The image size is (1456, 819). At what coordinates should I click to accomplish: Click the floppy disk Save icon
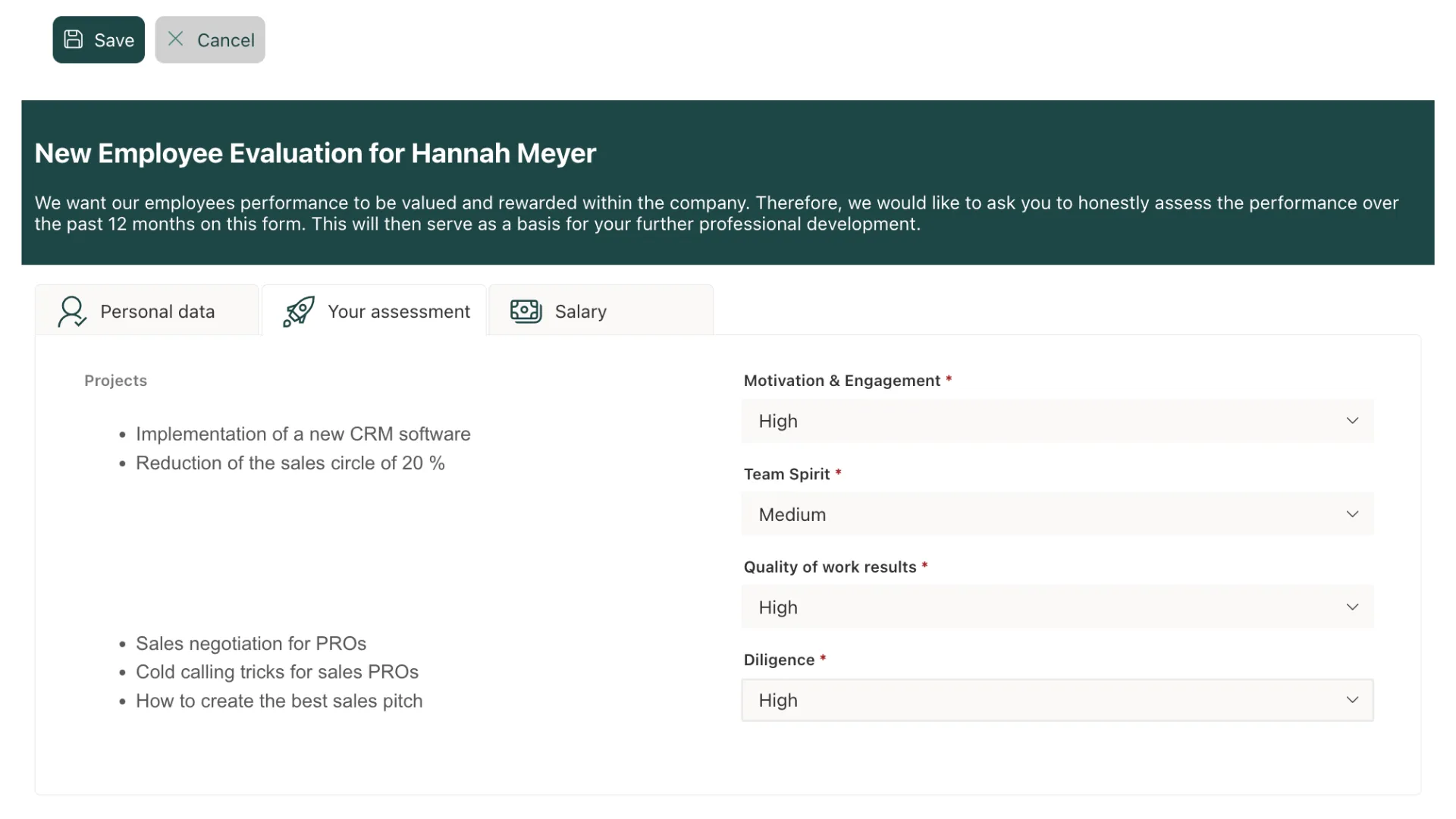74,39
